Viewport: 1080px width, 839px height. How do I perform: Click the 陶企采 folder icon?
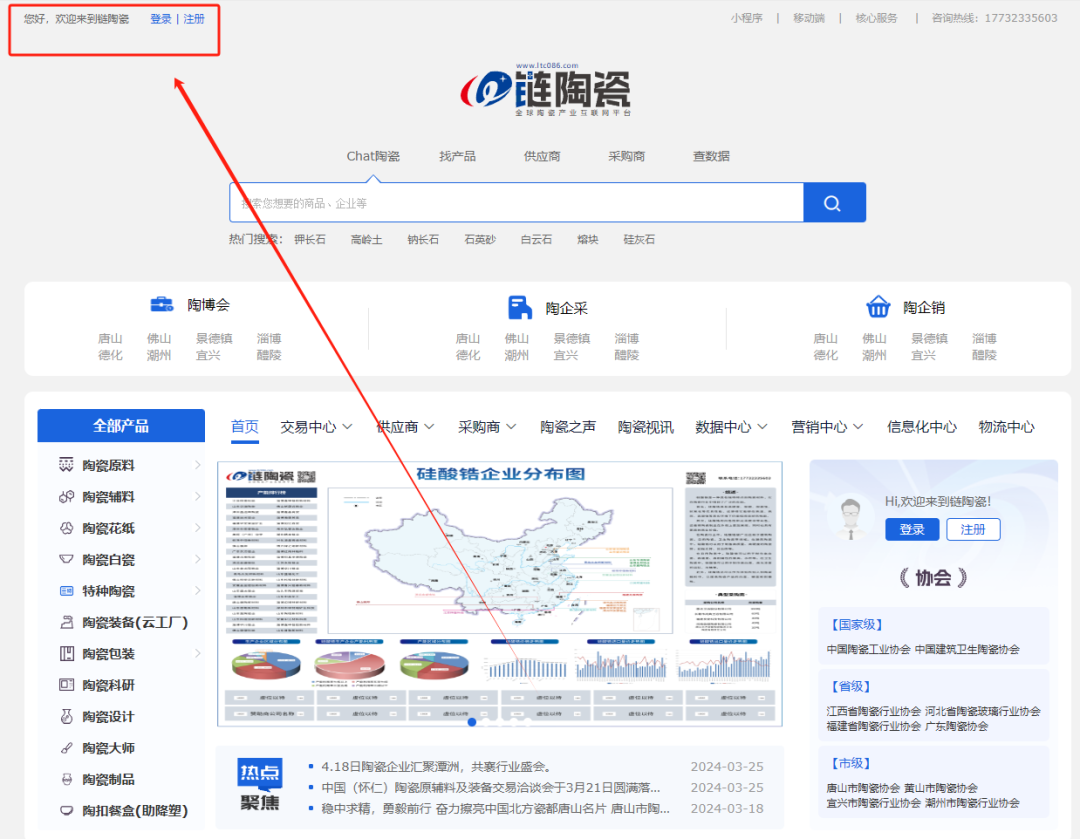click(519, 306)
